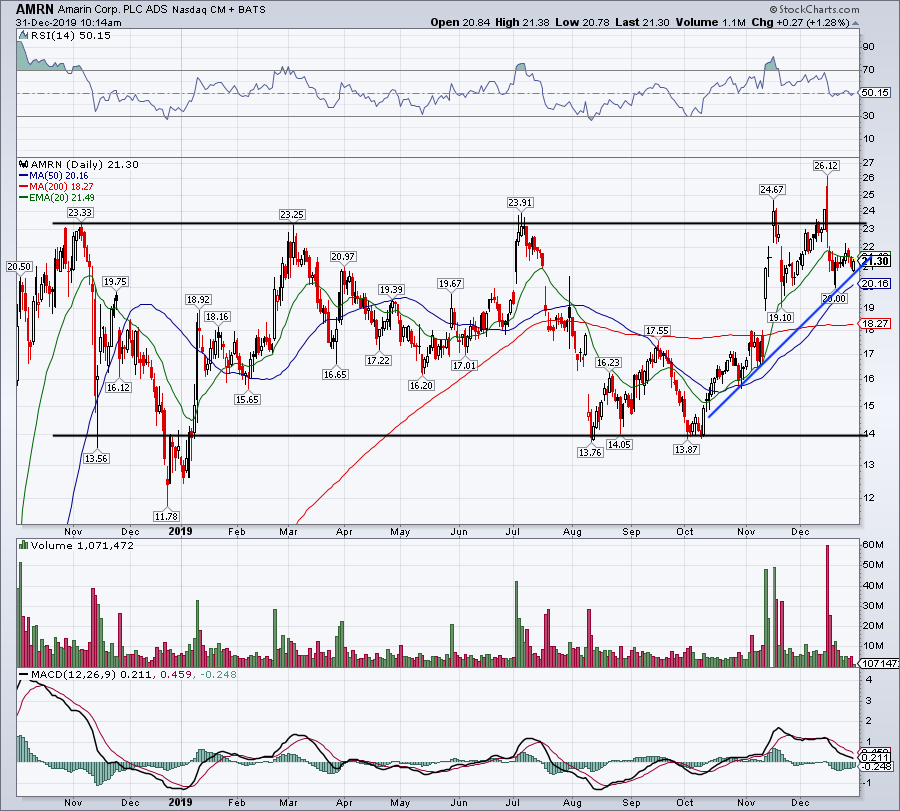
Task: Click the 19.10 price label
Action: pos(780,317)
